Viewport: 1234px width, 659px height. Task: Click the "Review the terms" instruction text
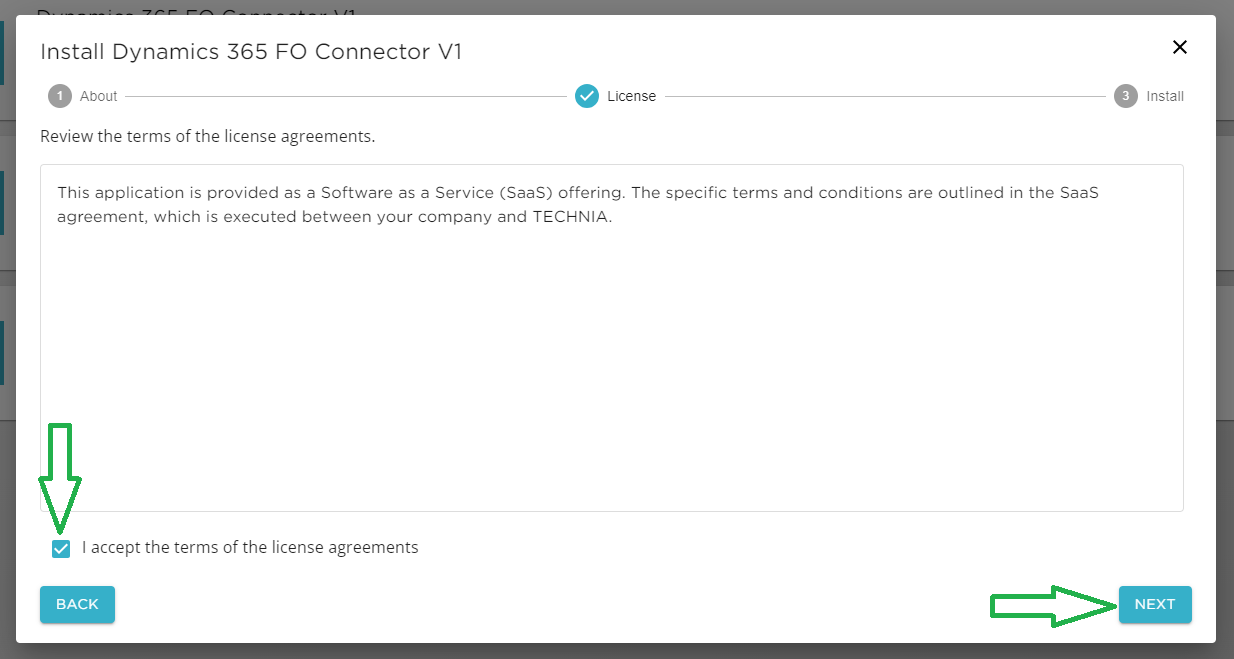tap(207, 136)
